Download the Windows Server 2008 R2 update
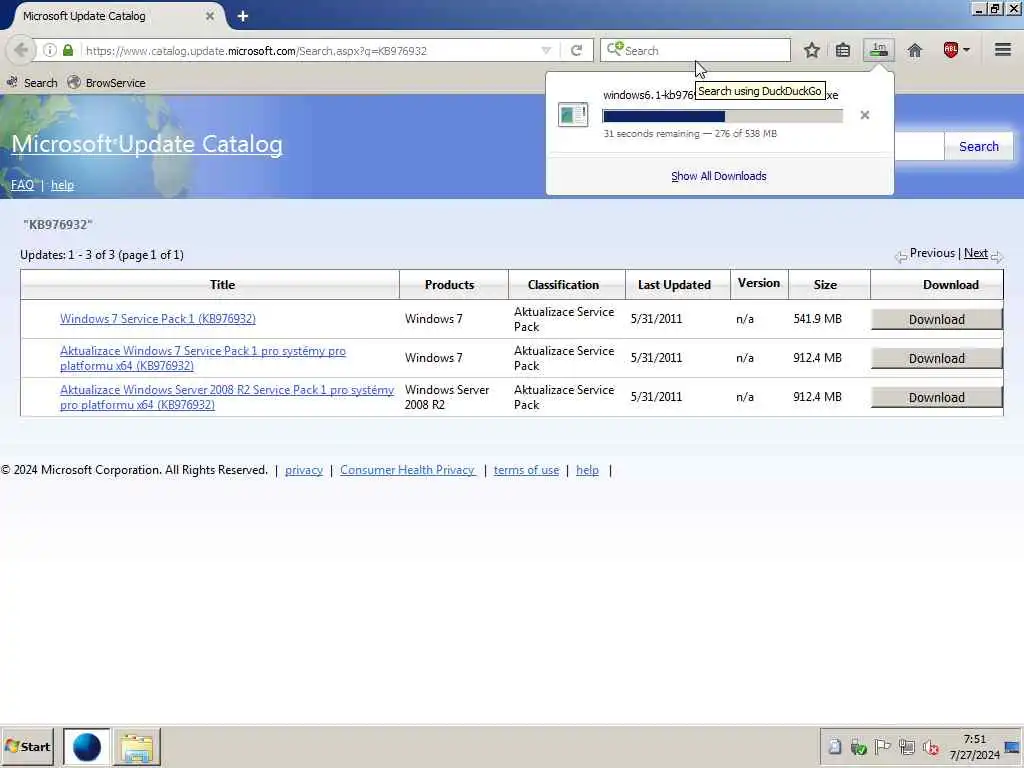Screen dimensions: 1024x768 tap(936, 398)
